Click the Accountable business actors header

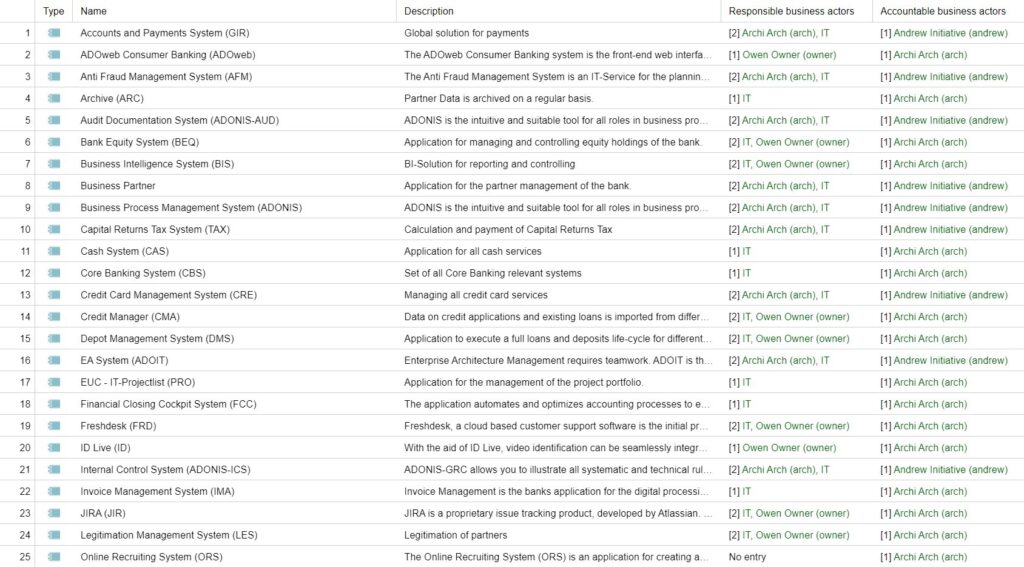[943, 11]
